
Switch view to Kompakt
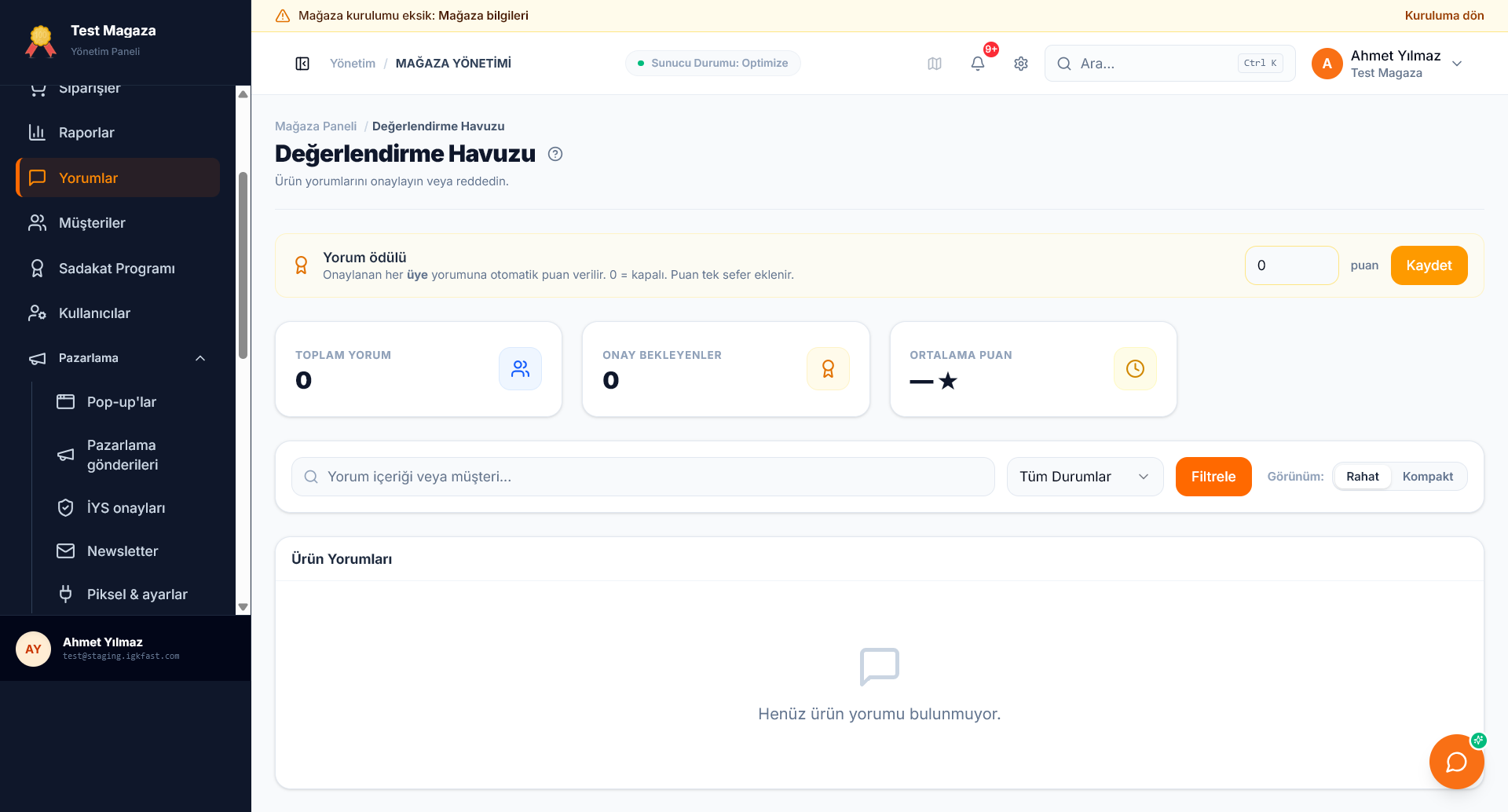tap(1428, 477)
